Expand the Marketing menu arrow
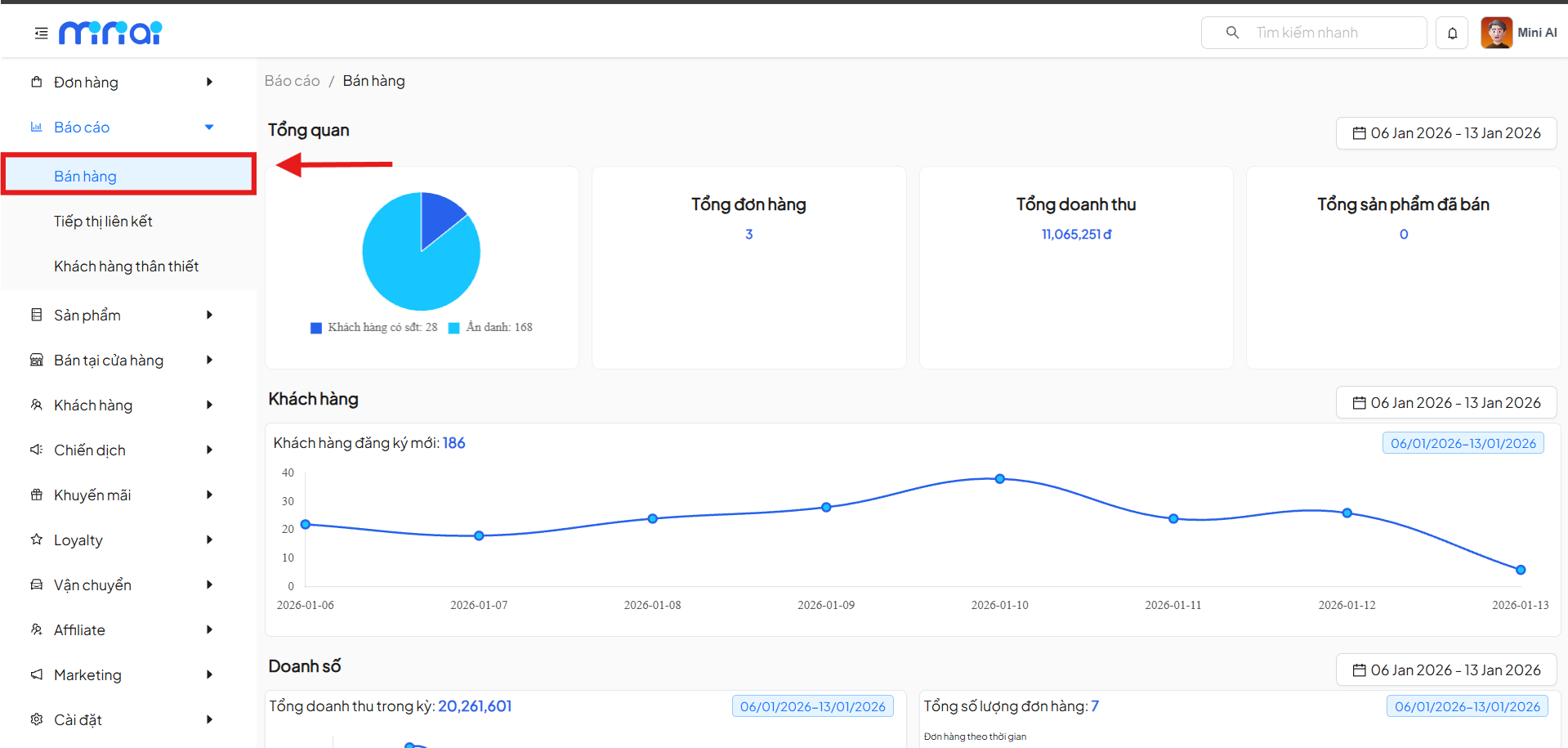Viewport: 1568px width, 748px height. [209, 674]
